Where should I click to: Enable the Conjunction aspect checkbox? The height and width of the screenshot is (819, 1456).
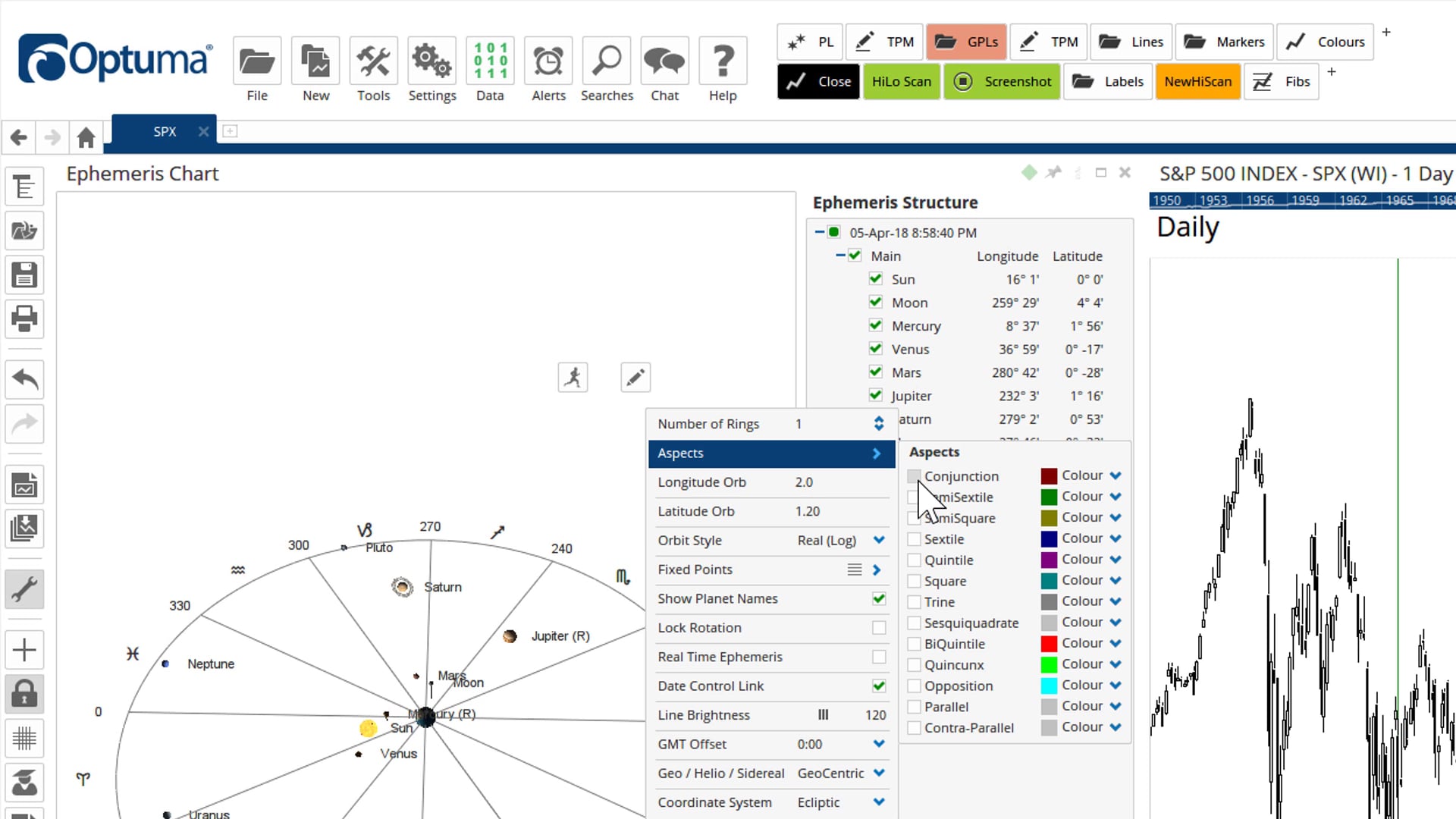[x=914, y=476]
